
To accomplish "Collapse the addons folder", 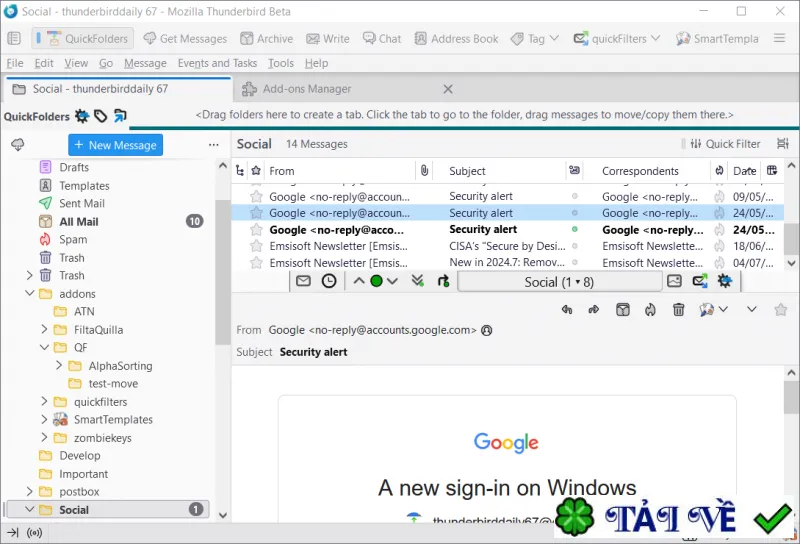I will pyautogui.click(x=30, y=293).
